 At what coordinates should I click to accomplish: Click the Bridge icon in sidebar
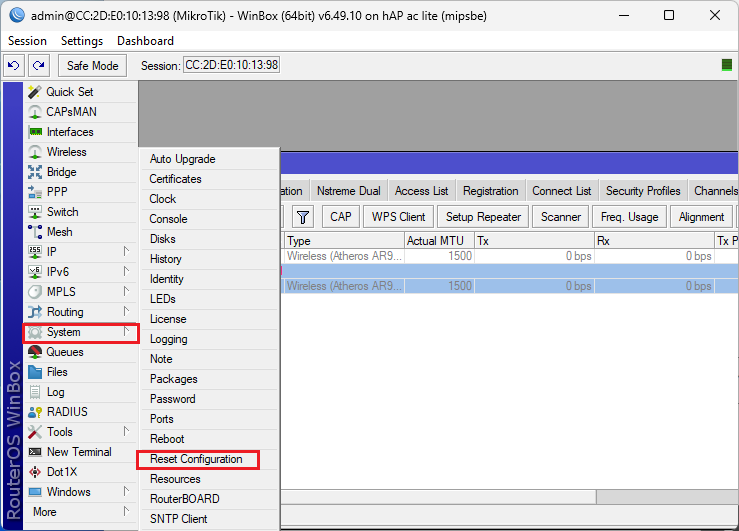[35, 172]
